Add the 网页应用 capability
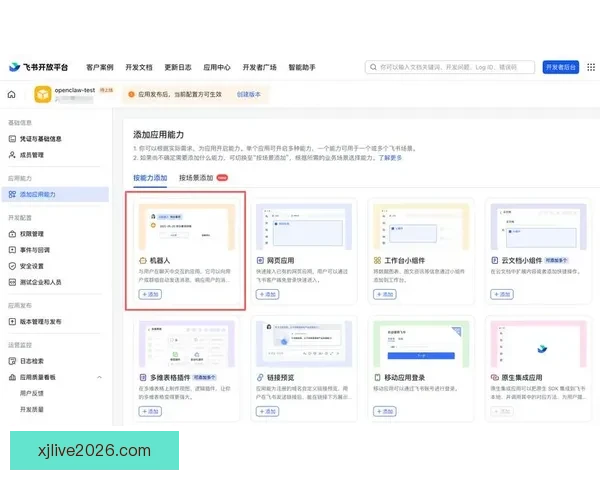Image resolution: width=600 pixels, height=480 pixels. coord(267,294)
